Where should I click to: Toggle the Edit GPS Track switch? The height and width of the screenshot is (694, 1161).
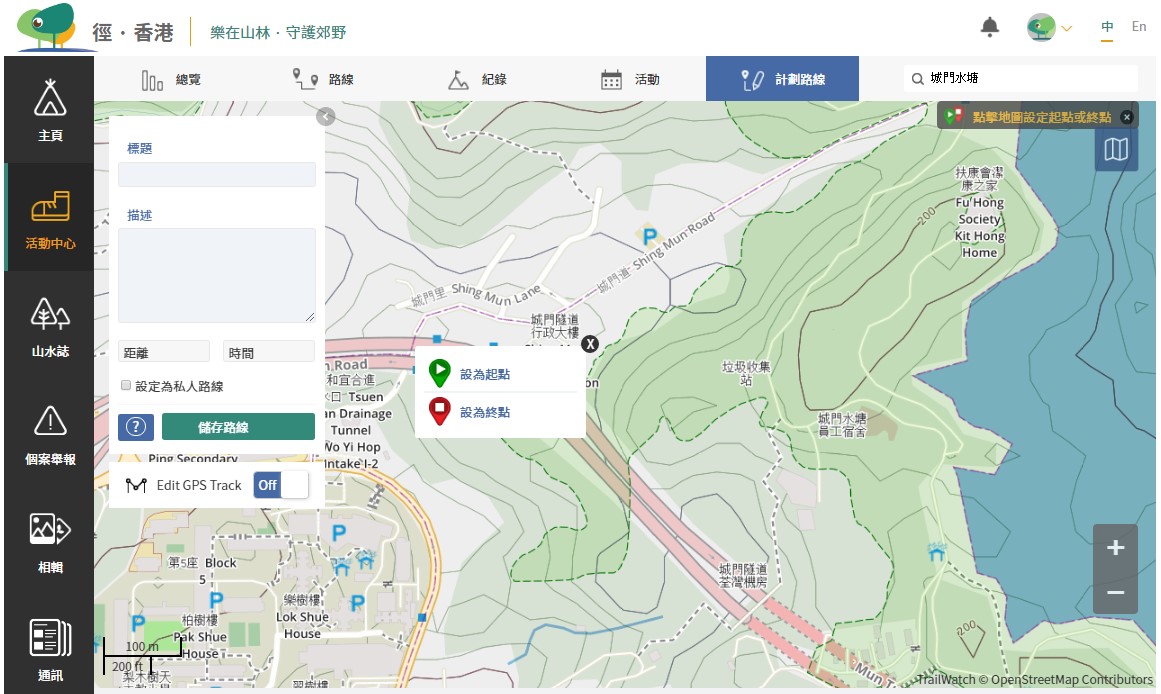[x=281, y=485]
